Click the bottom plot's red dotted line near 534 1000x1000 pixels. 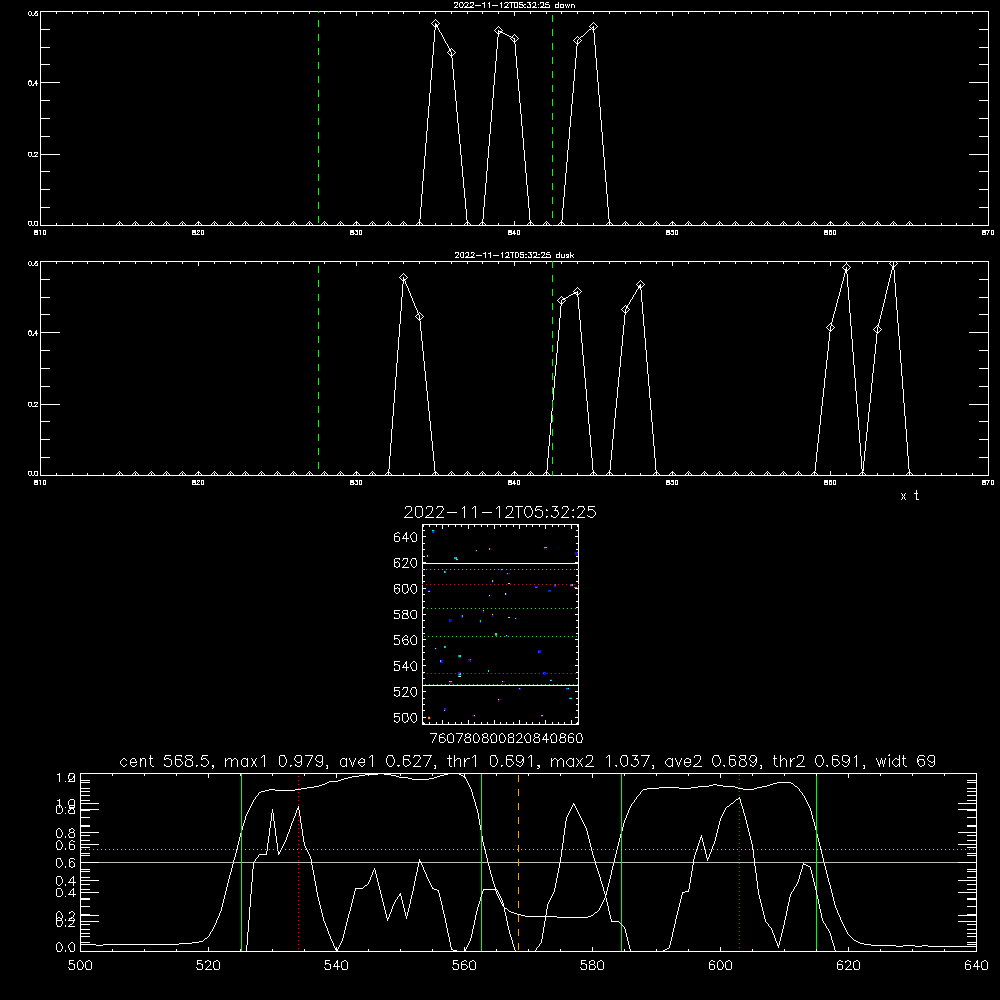298,862
